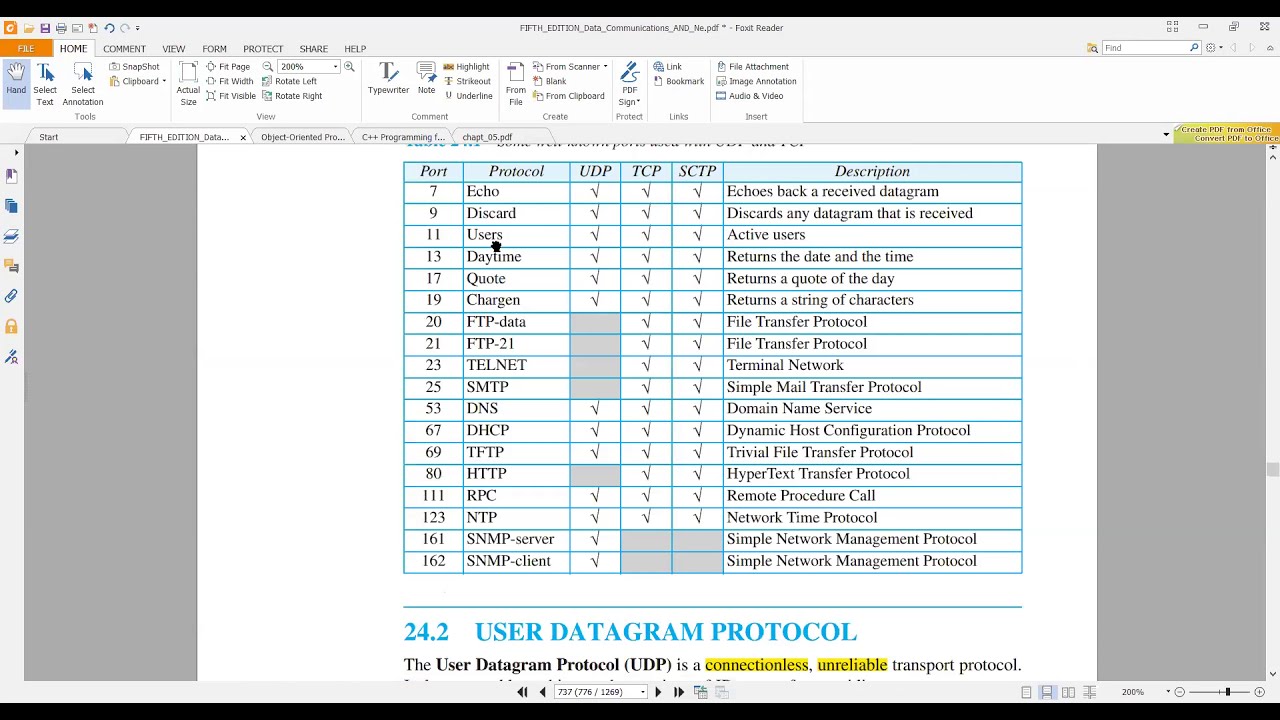Click the Create PDF from Office banner
The width and height of the screenshot is (1280, 720).
pos(1228,134)
